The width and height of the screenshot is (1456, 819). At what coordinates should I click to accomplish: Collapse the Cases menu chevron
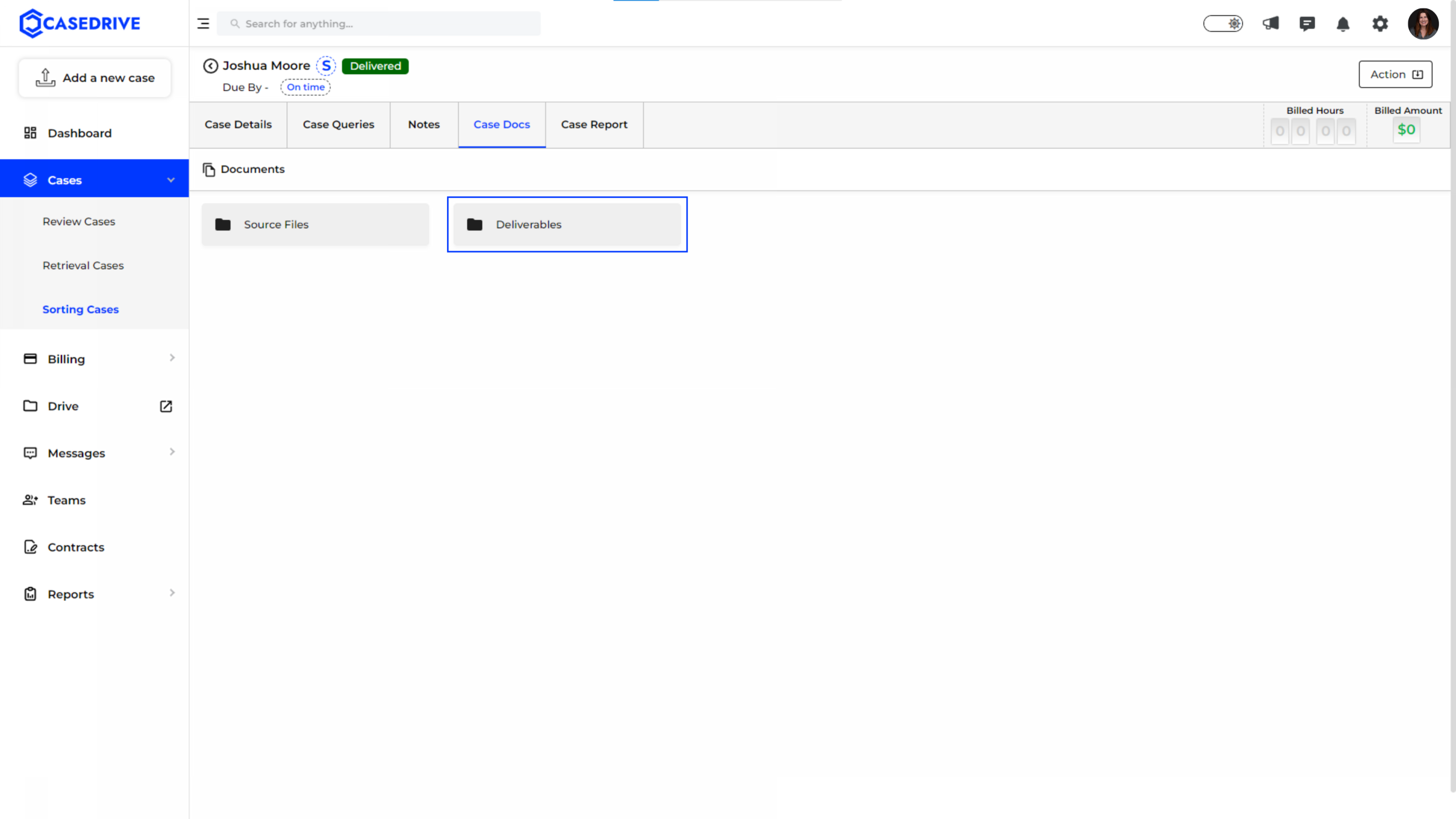coord(171,180)
